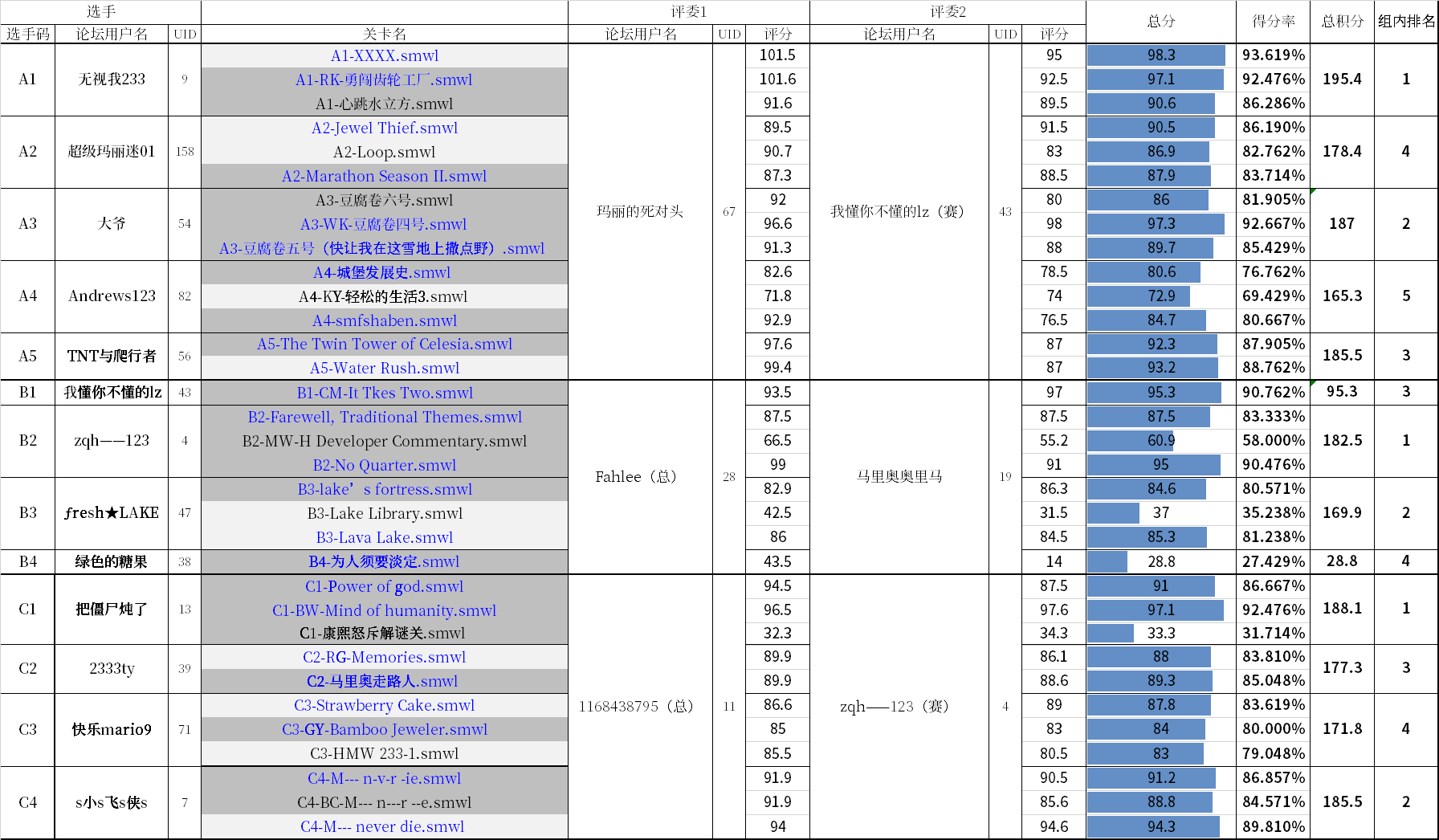The height and width of the screenshot is (840, 1439).
Task: Open C3-GY-Bamboo Jeweler.smwl link
Action: click(x=385, y=729)
